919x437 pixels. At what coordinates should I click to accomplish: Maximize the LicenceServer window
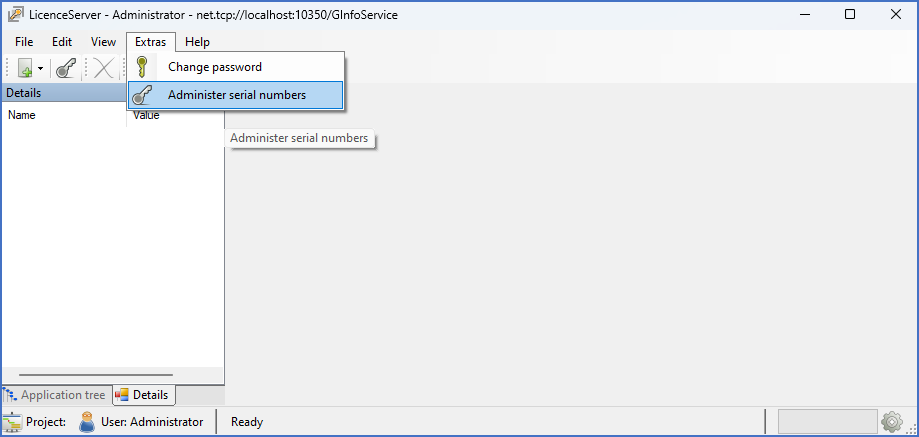[850, 15]
